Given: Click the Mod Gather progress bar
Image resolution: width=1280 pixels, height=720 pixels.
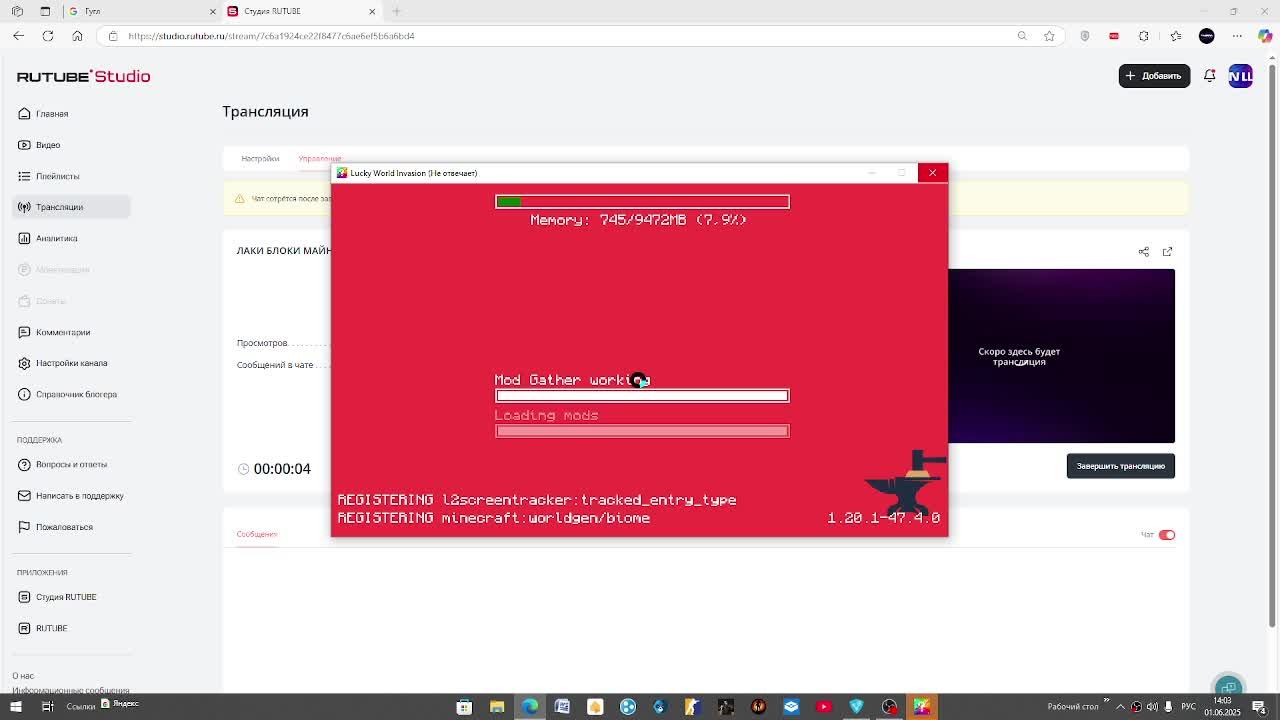Looking at the screenshot, I should (x=642, y=396).
